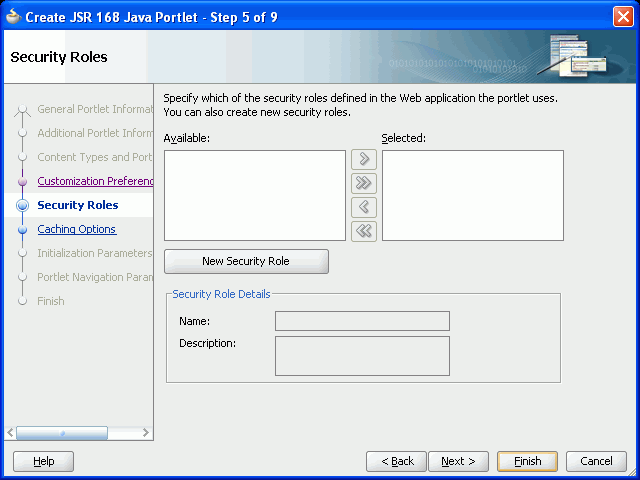Click the security role Description field
This screenshot has height=480, width=640.
point(362,355)
